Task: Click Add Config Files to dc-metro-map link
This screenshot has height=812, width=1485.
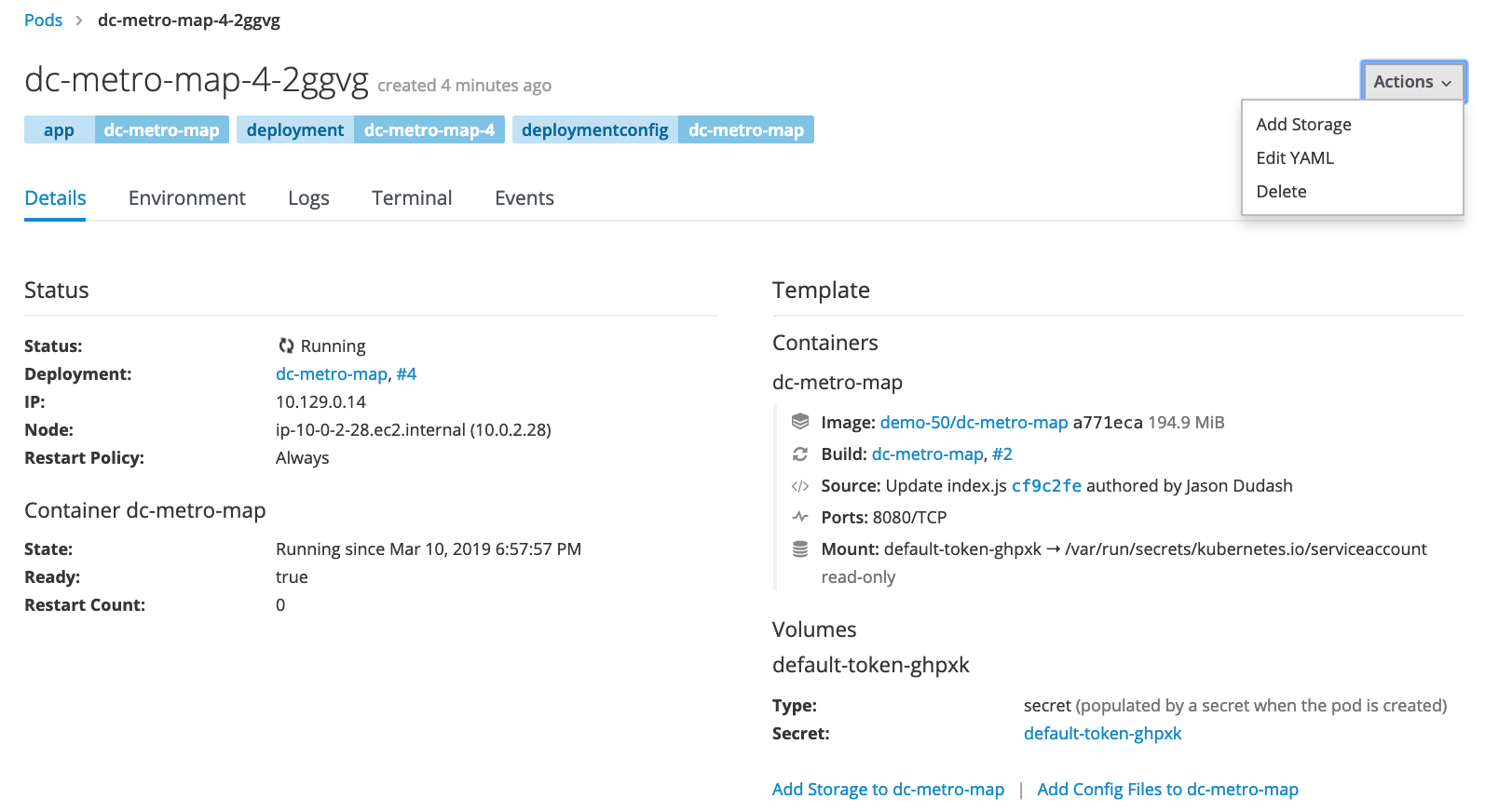Action: pyautogui.click(x=1167, y=789)
